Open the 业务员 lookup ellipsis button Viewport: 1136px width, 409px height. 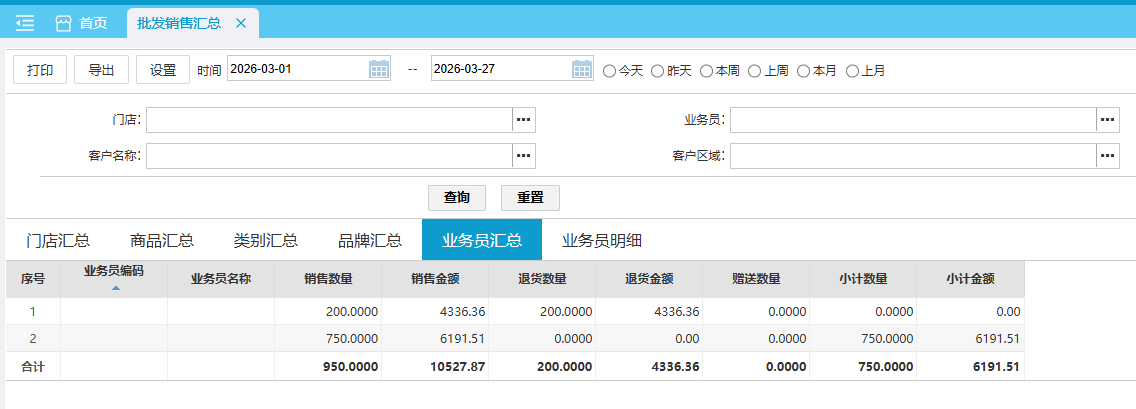1107,120
